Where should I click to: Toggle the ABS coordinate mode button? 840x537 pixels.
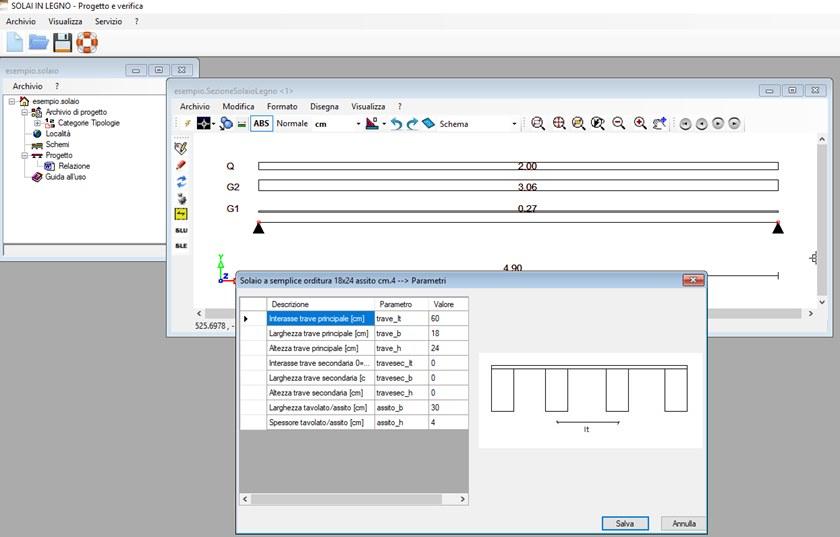[x=261, y=124]
